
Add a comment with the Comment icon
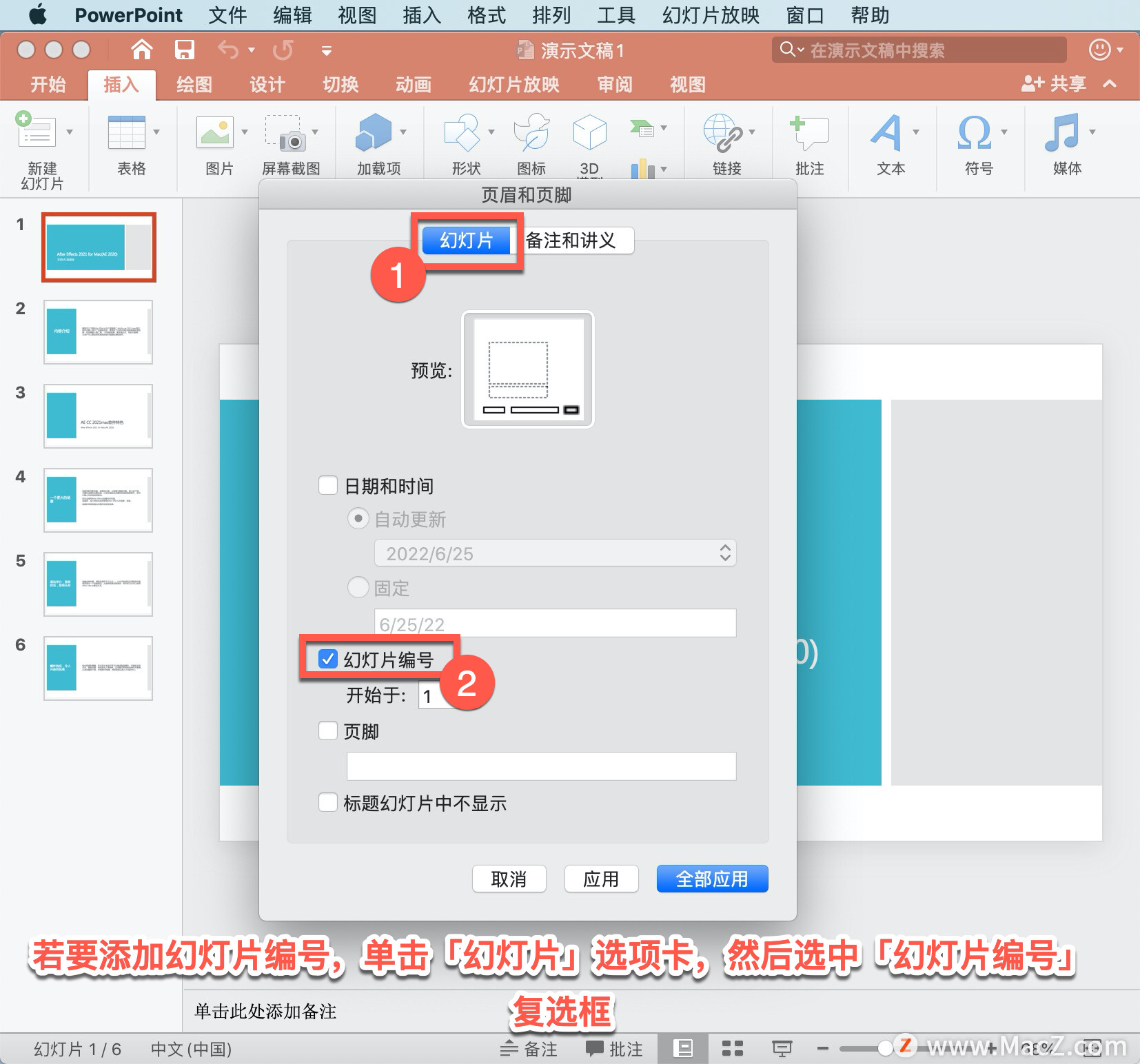(x=809, y=132)
